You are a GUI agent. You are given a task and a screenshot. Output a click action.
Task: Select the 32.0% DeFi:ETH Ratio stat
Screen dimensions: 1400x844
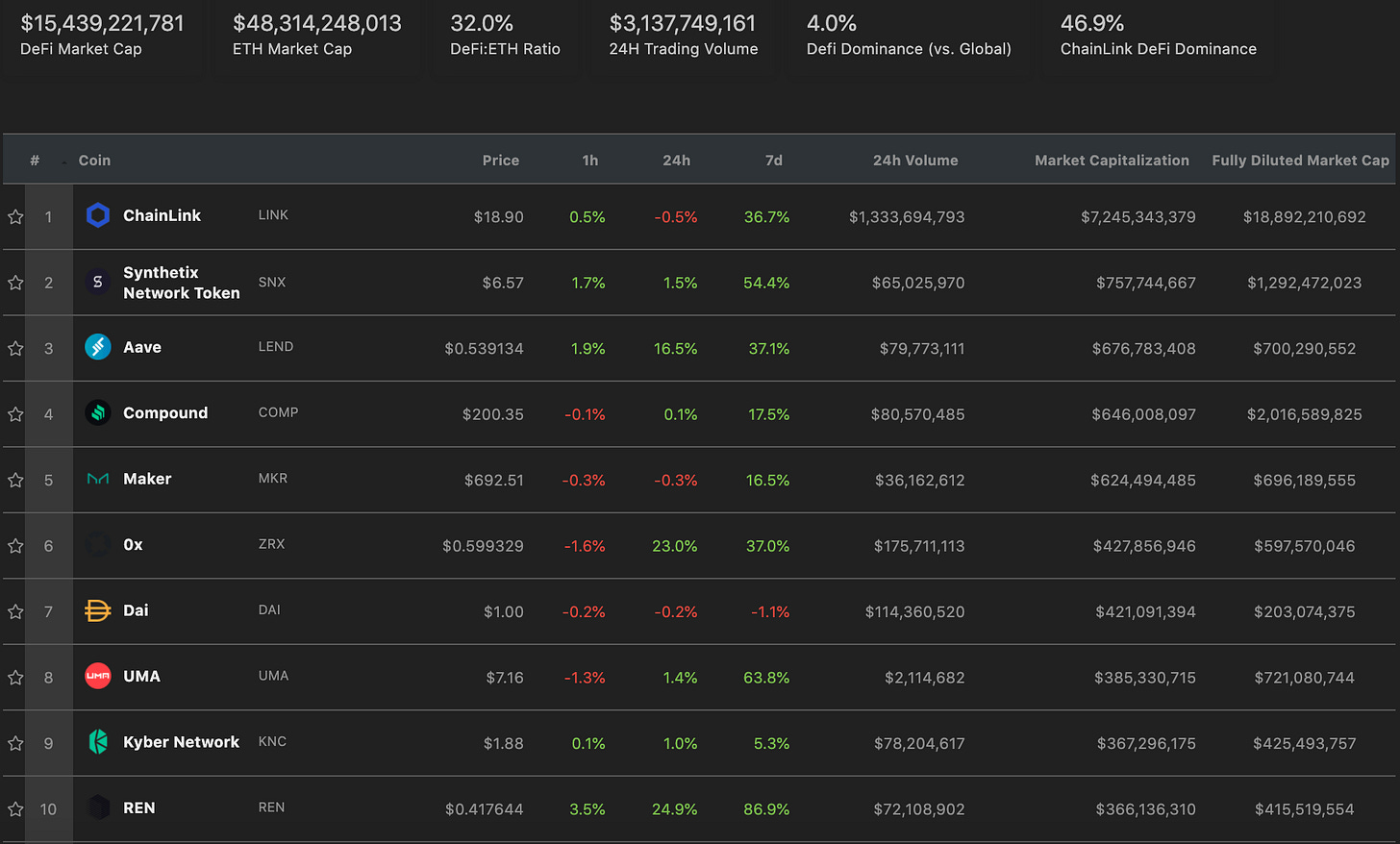pos(506,35)
